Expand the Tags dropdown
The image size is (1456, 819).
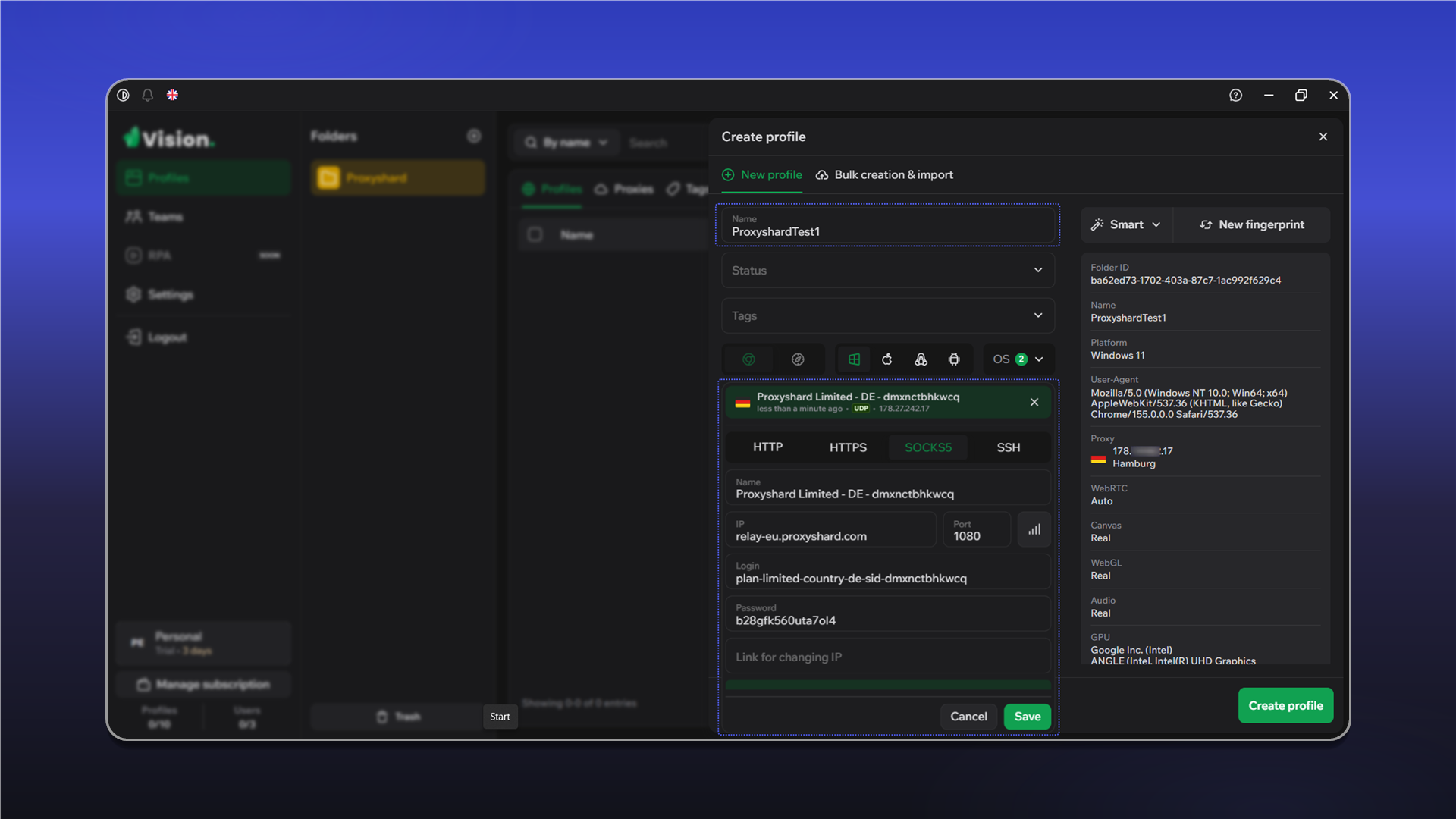click(888, 315)
